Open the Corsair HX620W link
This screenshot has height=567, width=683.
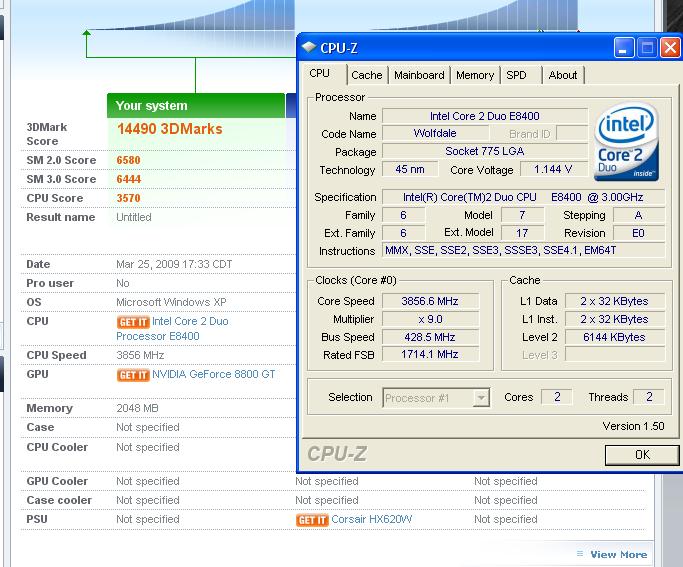[x=372, y=520]
